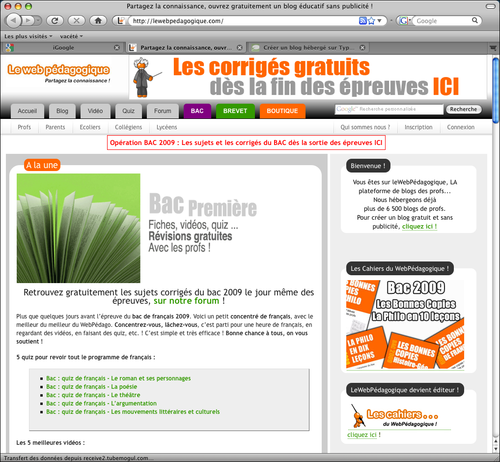The width and height of the screenshot is (500, 462).
Task: Go to the home page icon
Action: [x=98, y=21]
